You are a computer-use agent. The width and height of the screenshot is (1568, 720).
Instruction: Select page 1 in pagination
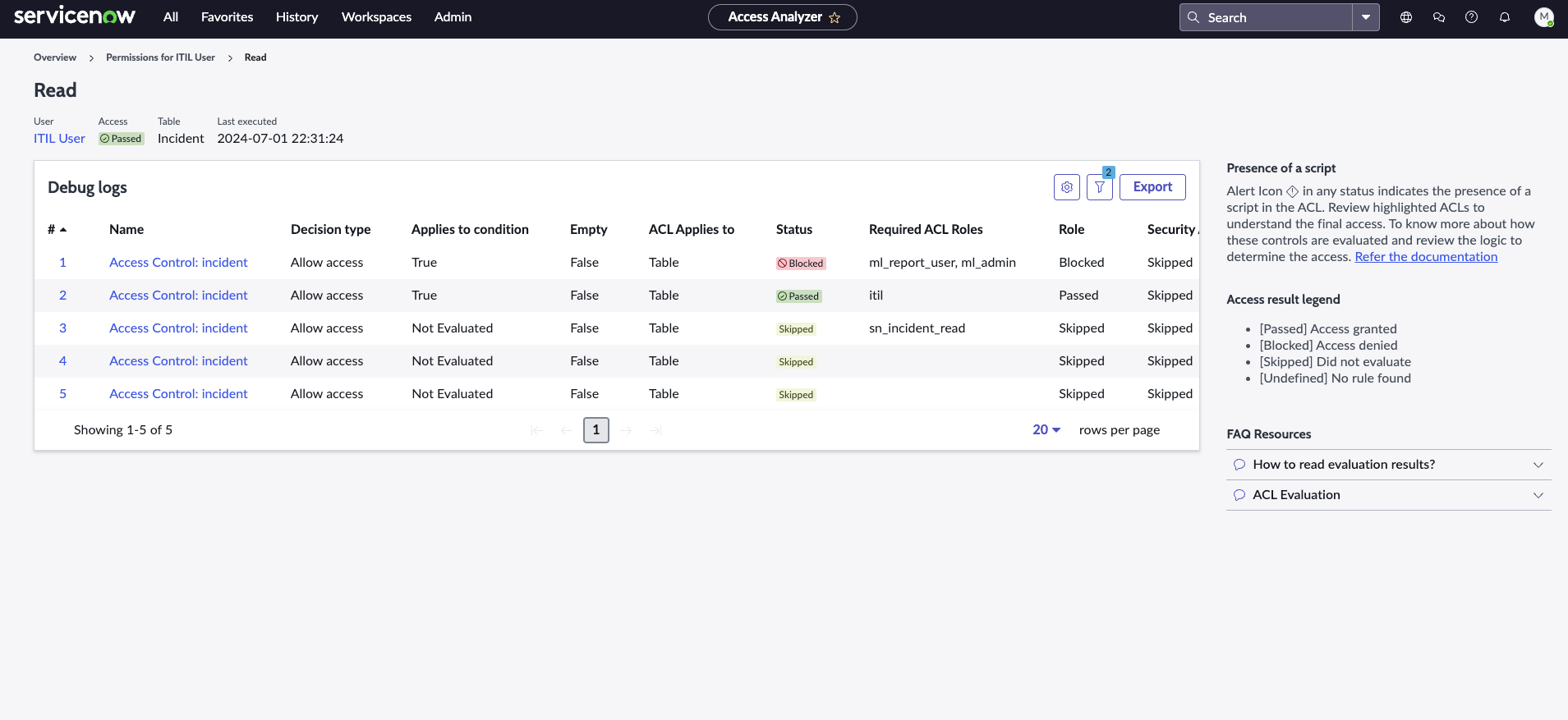point(596,430)
